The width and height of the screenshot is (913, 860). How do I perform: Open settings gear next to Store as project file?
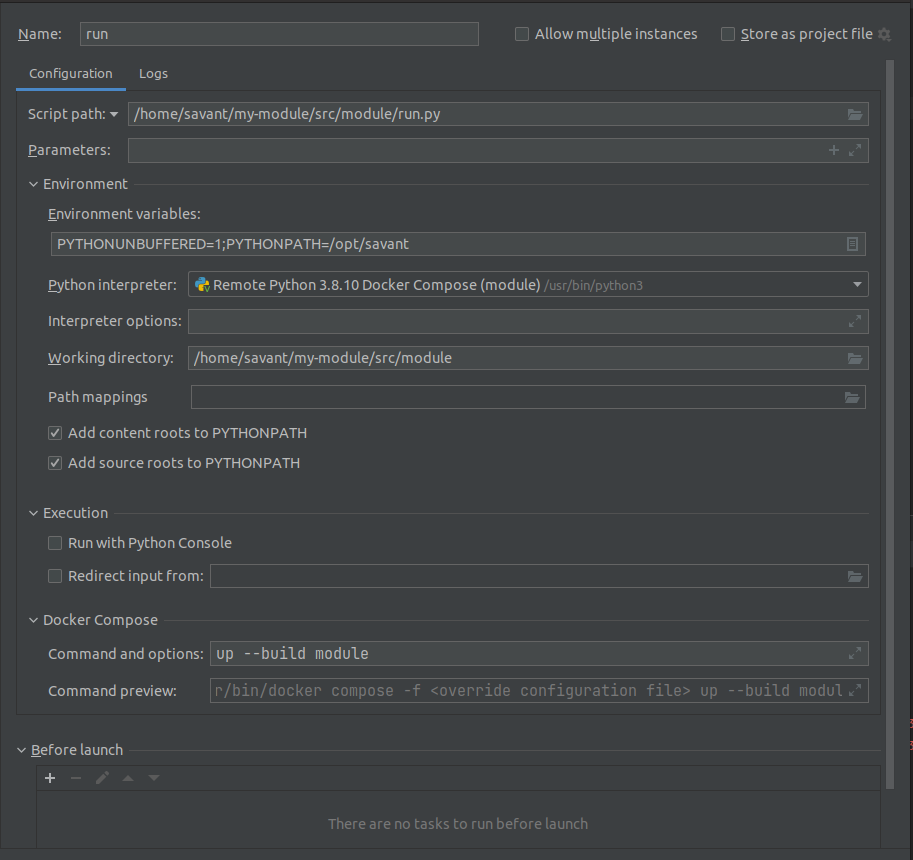[884, 34]
